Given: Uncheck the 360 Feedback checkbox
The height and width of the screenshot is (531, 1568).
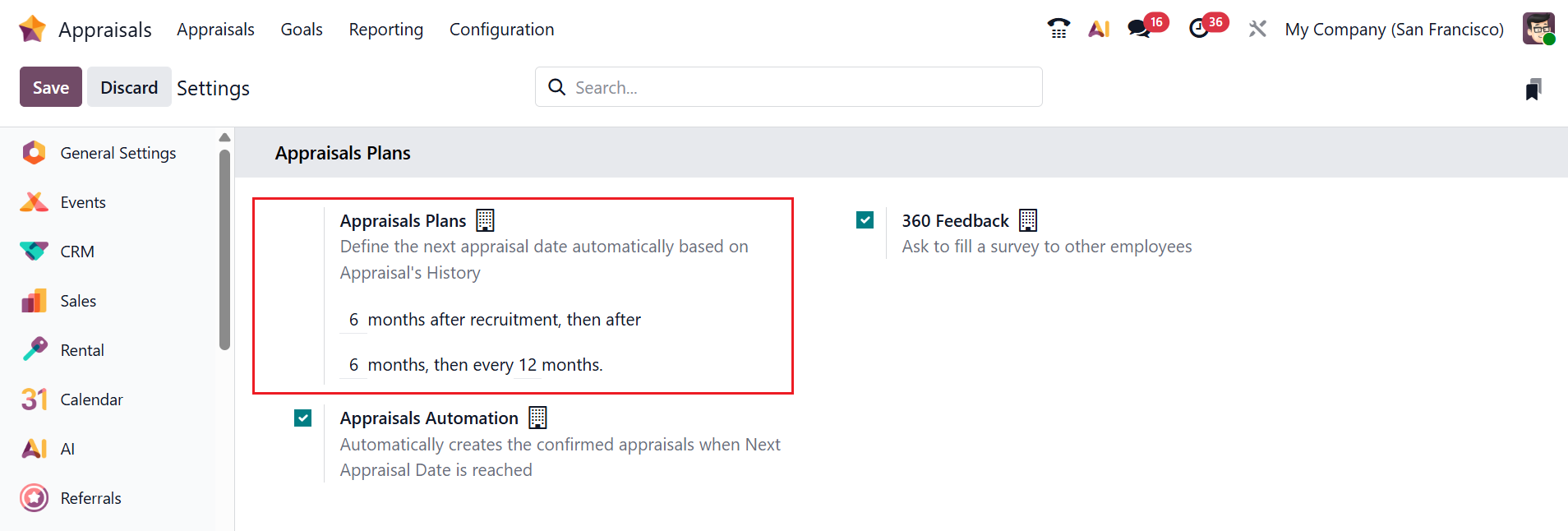Looking at the screenshot, I should (865, 220).
